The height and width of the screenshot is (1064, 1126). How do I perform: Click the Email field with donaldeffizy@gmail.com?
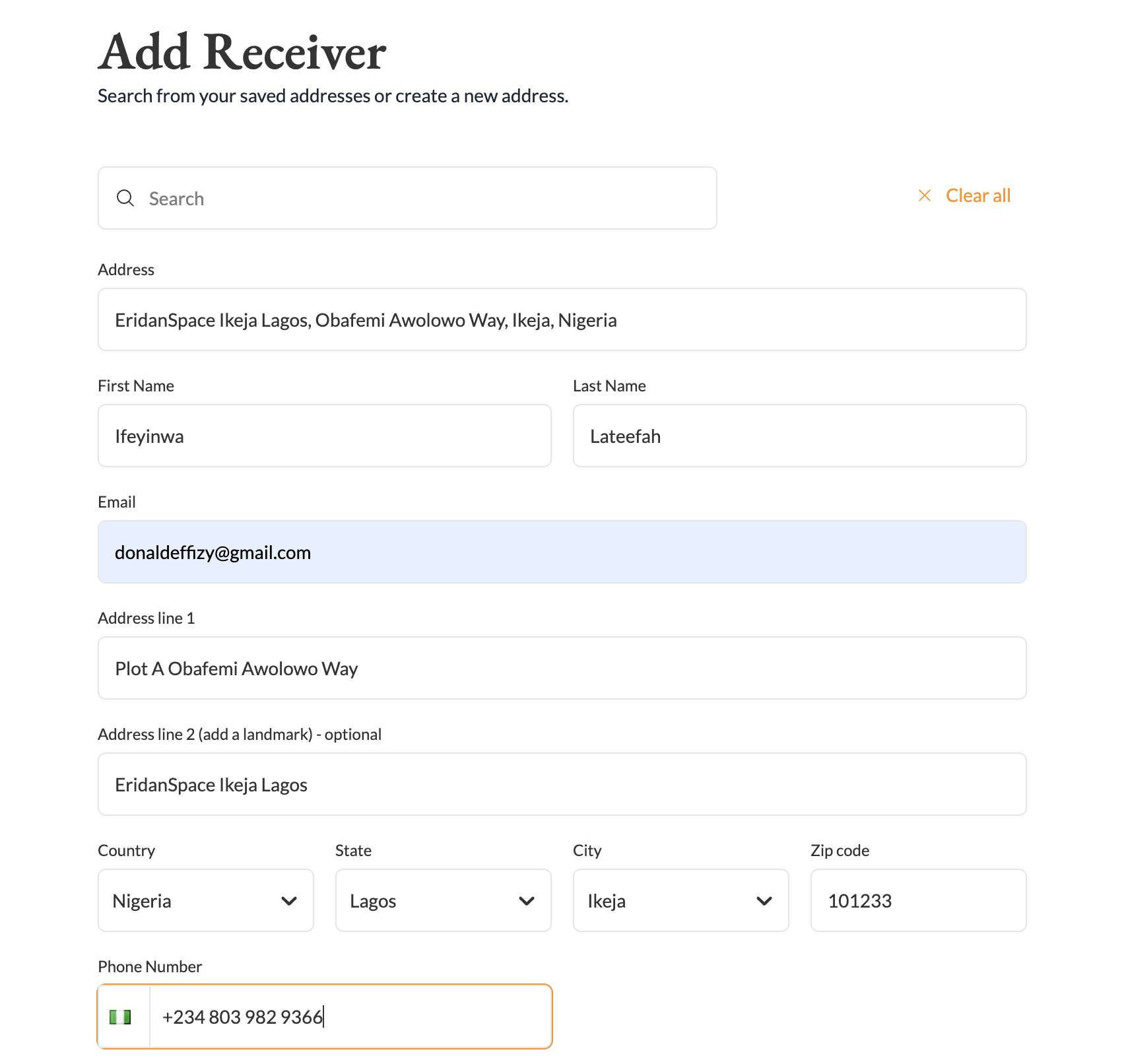(x=562, y=552)
